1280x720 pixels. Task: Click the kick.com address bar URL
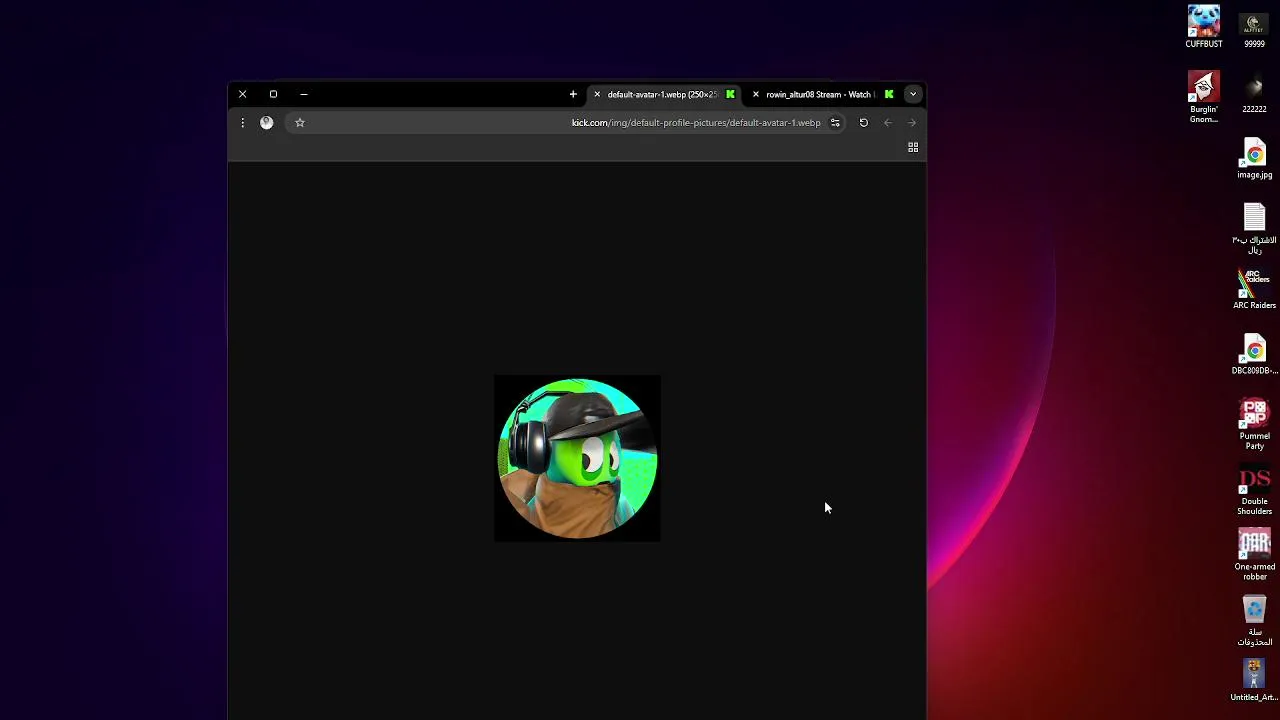pos(696,122)
